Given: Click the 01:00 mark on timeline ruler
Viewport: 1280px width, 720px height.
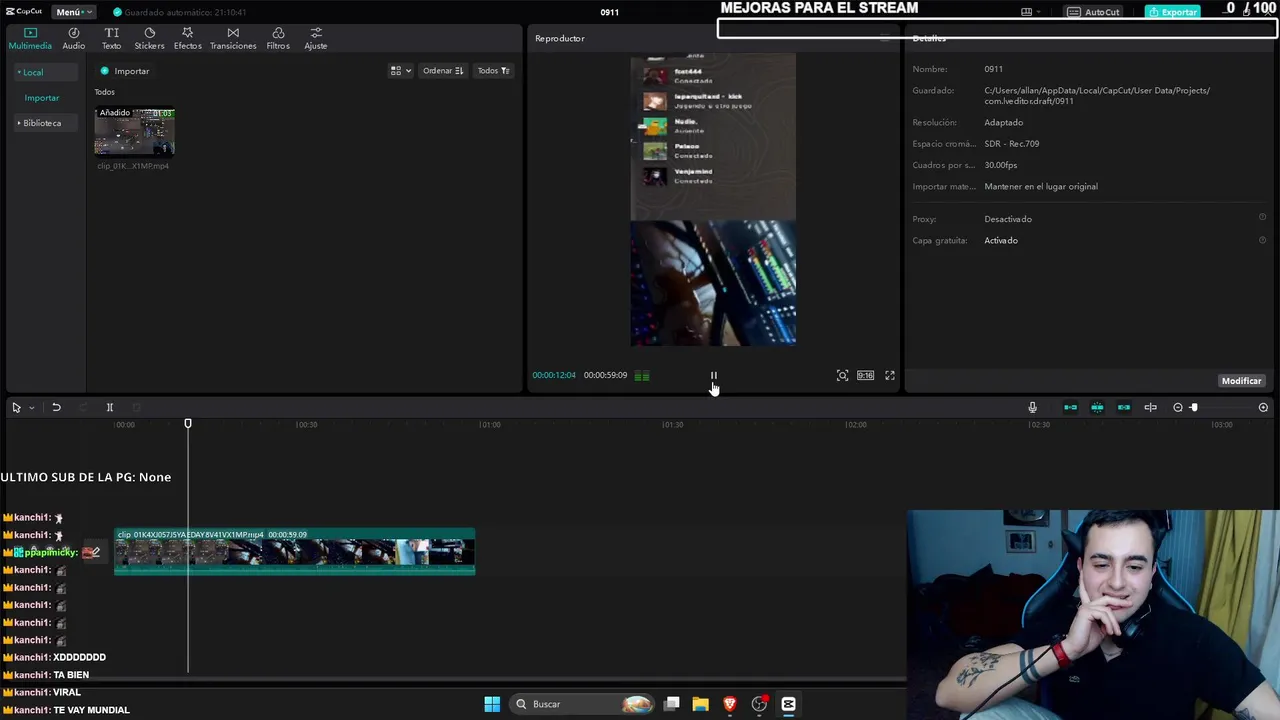Looking at the screenshot, I should 489,424.
